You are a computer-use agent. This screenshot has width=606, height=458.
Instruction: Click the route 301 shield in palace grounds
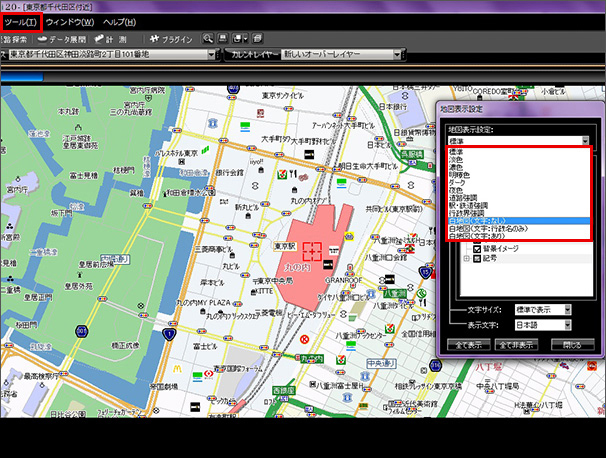81,331
